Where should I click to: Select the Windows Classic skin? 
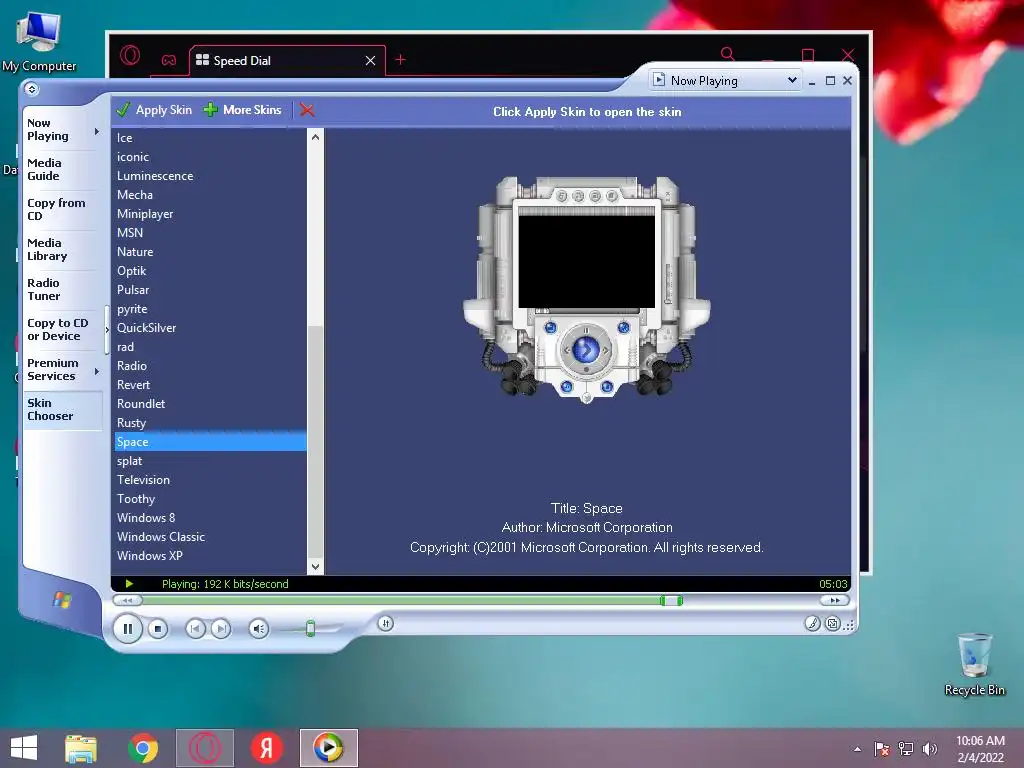[x=210, y=536]
